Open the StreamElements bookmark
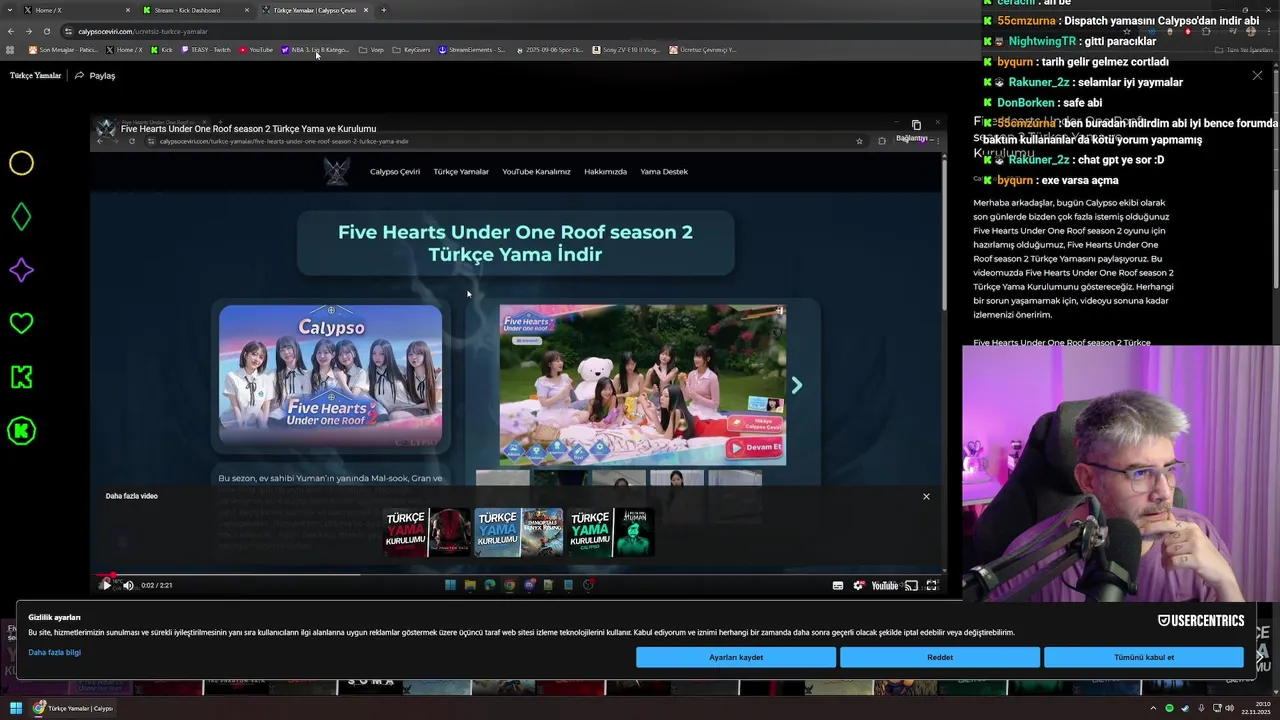Image resolution: width=1280 pixels, height=720 pixels. pos(472,49)
